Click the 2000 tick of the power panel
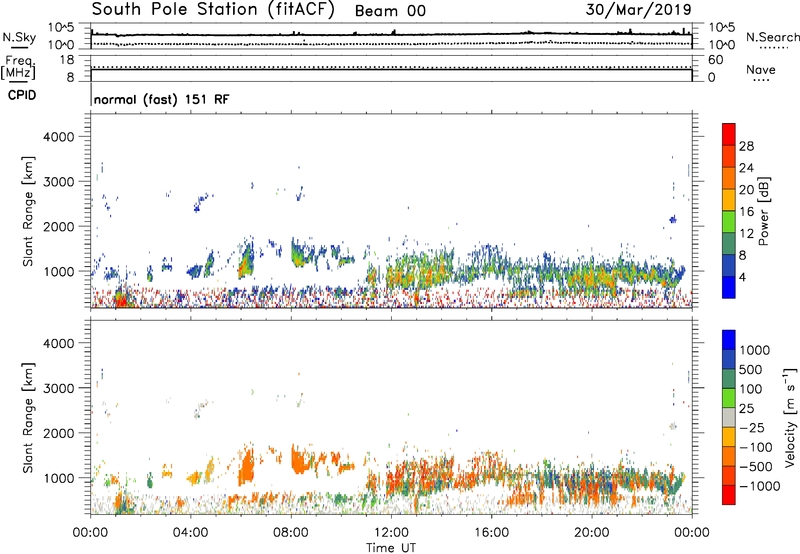The width and height of the screenshot is (800, 554). point(58,226)
